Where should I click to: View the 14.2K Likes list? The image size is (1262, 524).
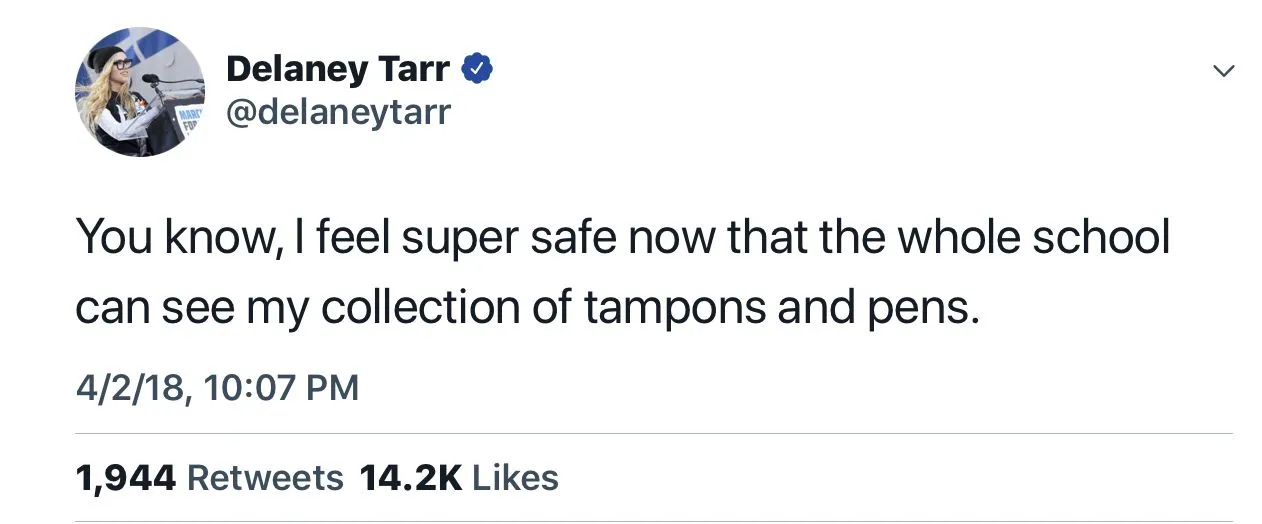458,478
